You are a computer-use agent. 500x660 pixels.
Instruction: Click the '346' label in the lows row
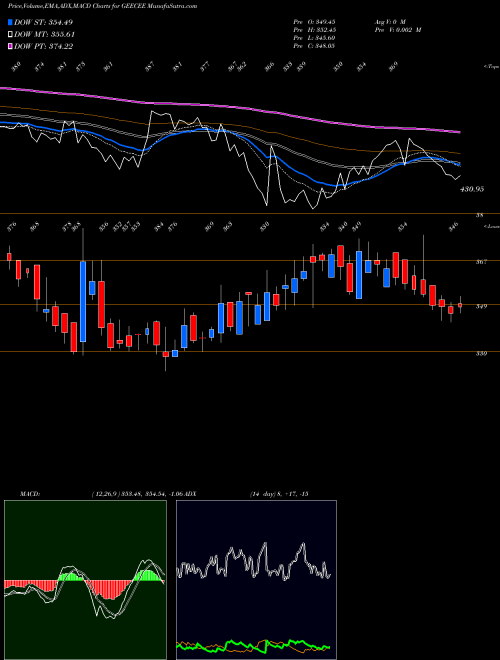click(453, 226)
